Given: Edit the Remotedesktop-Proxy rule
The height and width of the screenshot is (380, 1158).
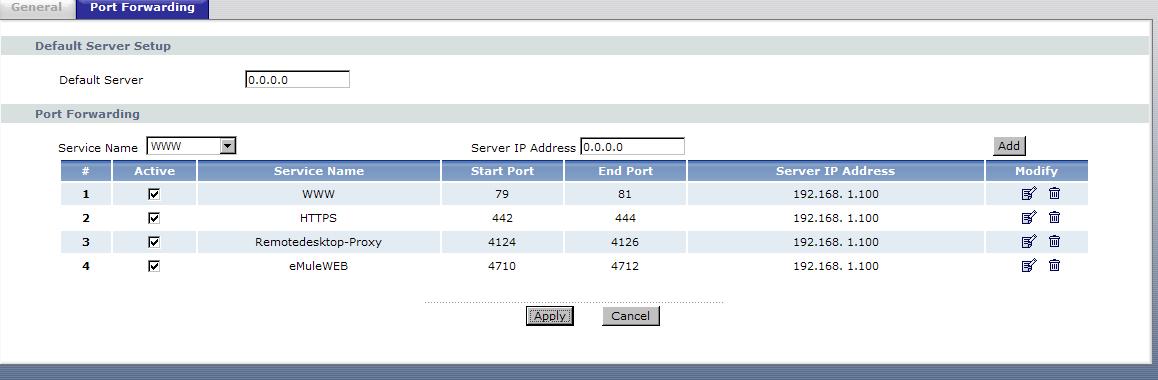Looking at the screenshot, I should [1029, 241].
